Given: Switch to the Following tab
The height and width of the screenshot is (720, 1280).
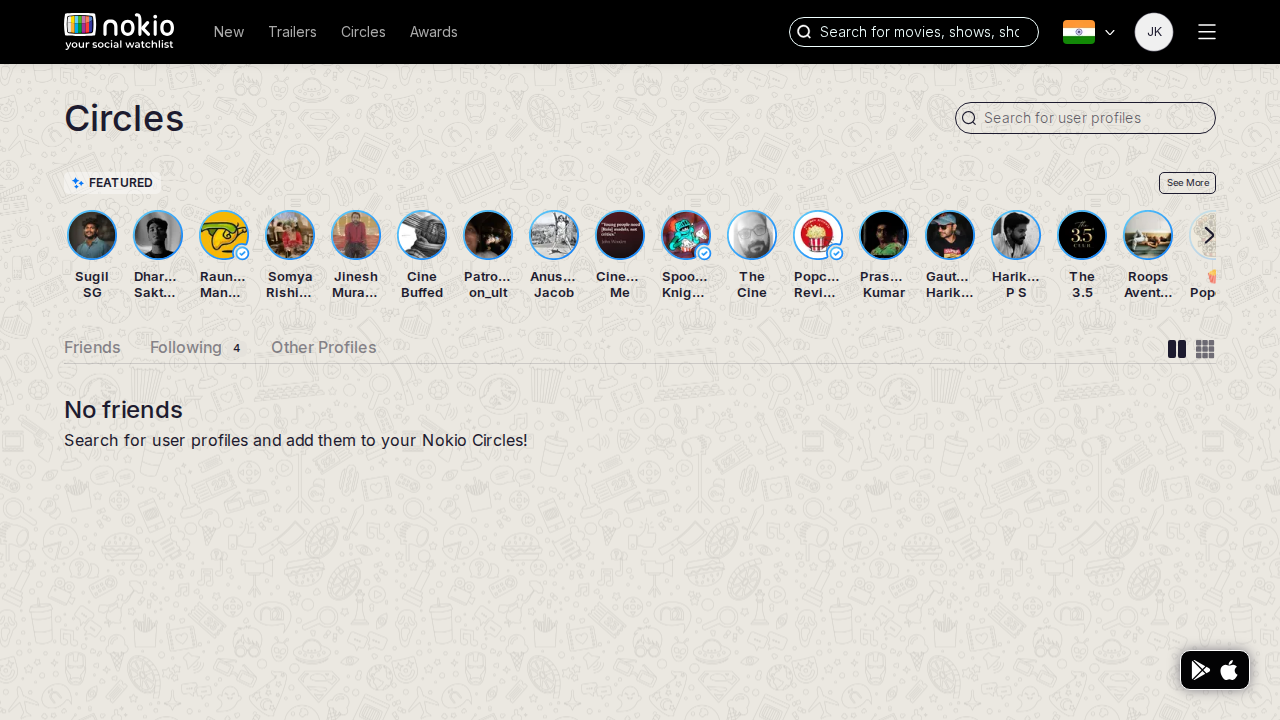Looking at the screenshot, I should pos(186,347).
